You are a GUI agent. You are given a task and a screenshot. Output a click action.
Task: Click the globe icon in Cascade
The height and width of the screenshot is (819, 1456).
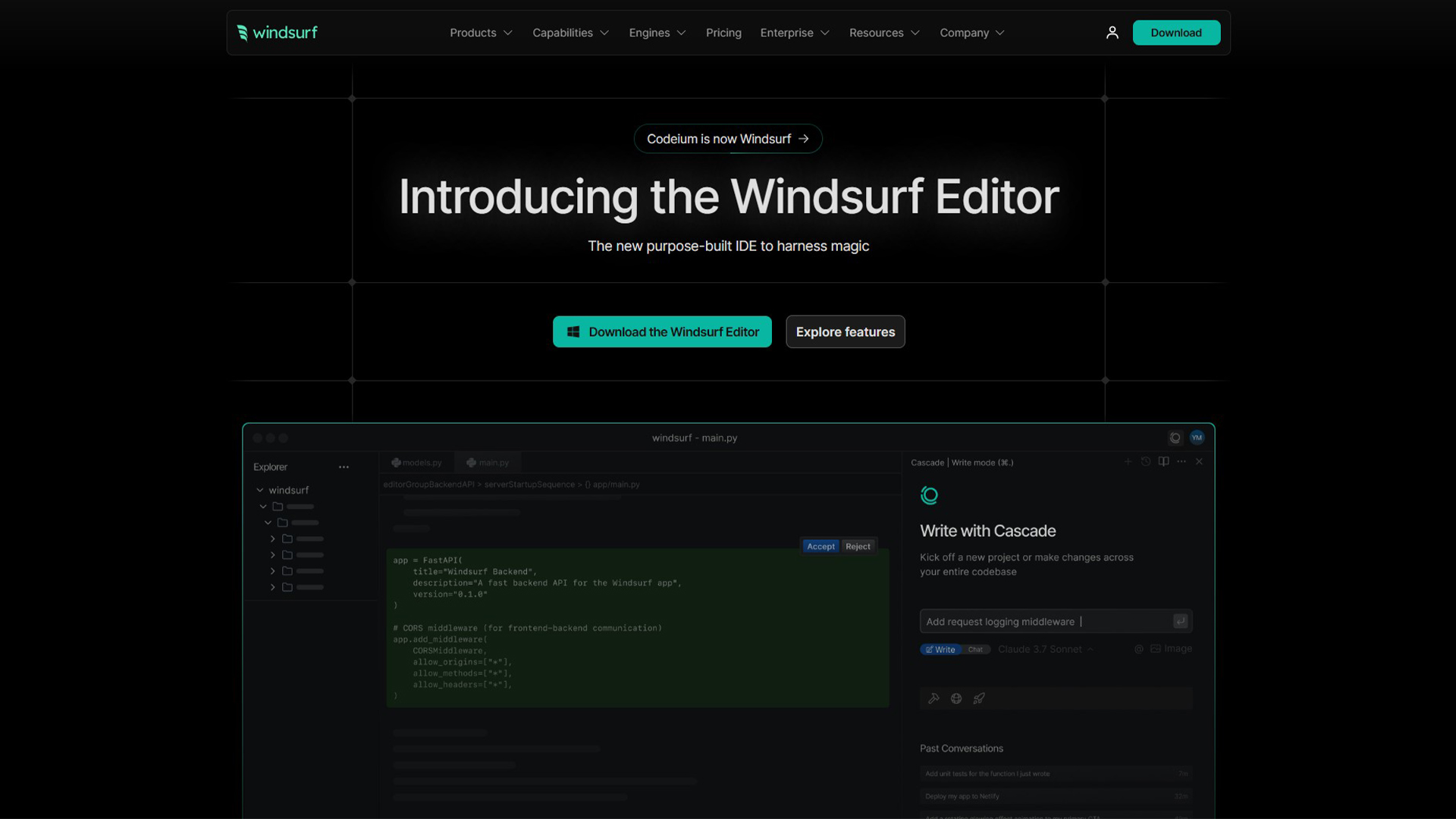[956, 698]
